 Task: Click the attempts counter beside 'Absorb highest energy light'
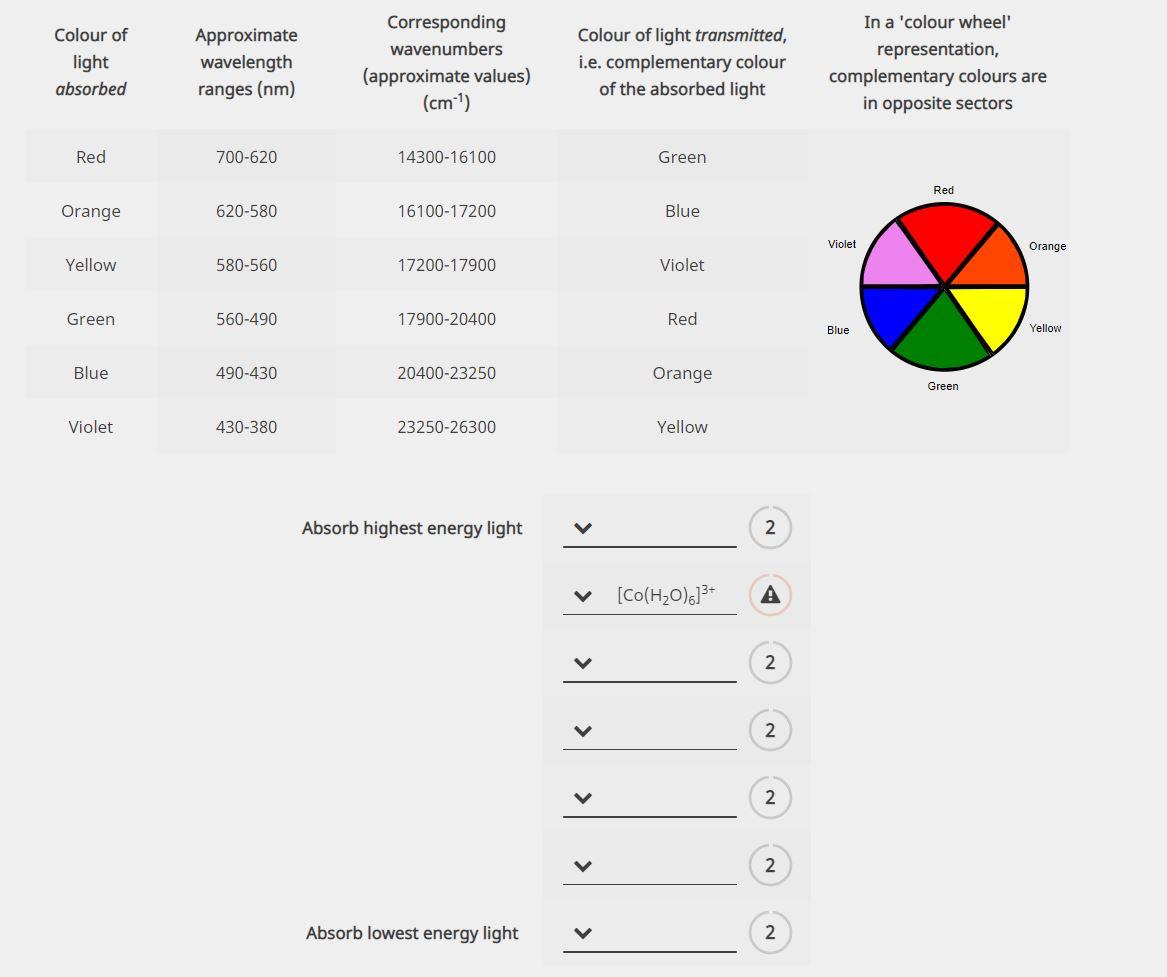(769, 527)
